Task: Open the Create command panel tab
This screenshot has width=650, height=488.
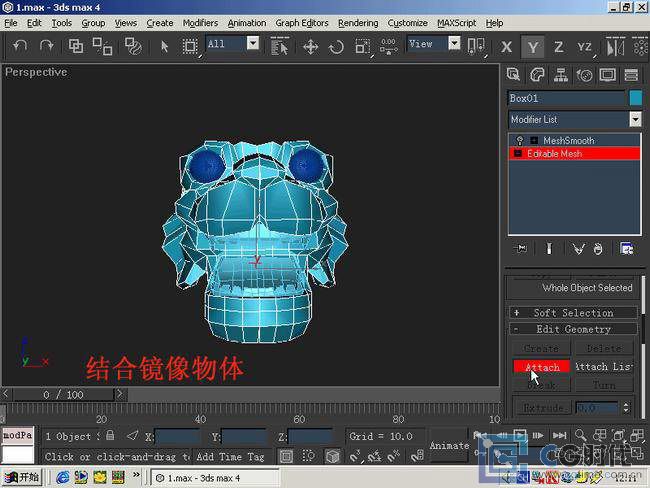Action: click(514, 75)
